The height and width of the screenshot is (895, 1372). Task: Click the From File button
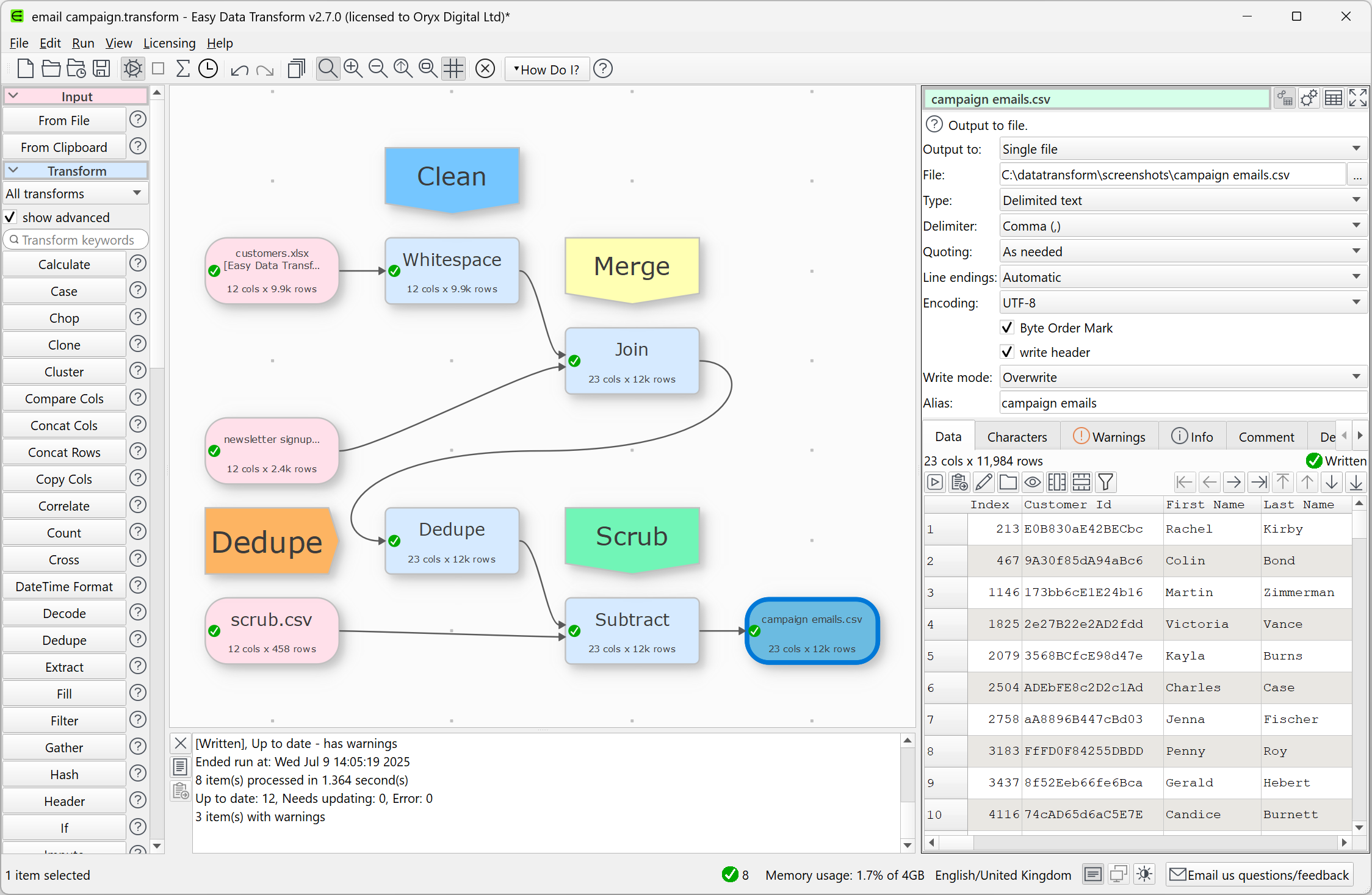(64, 120)
